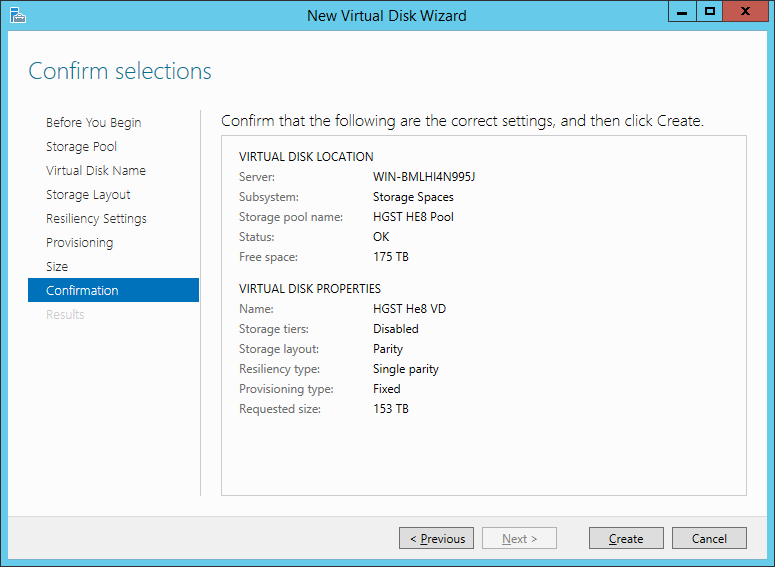Open the Size step
The height and width of the screenshot is (567, 775).
[x=57, y=266]
